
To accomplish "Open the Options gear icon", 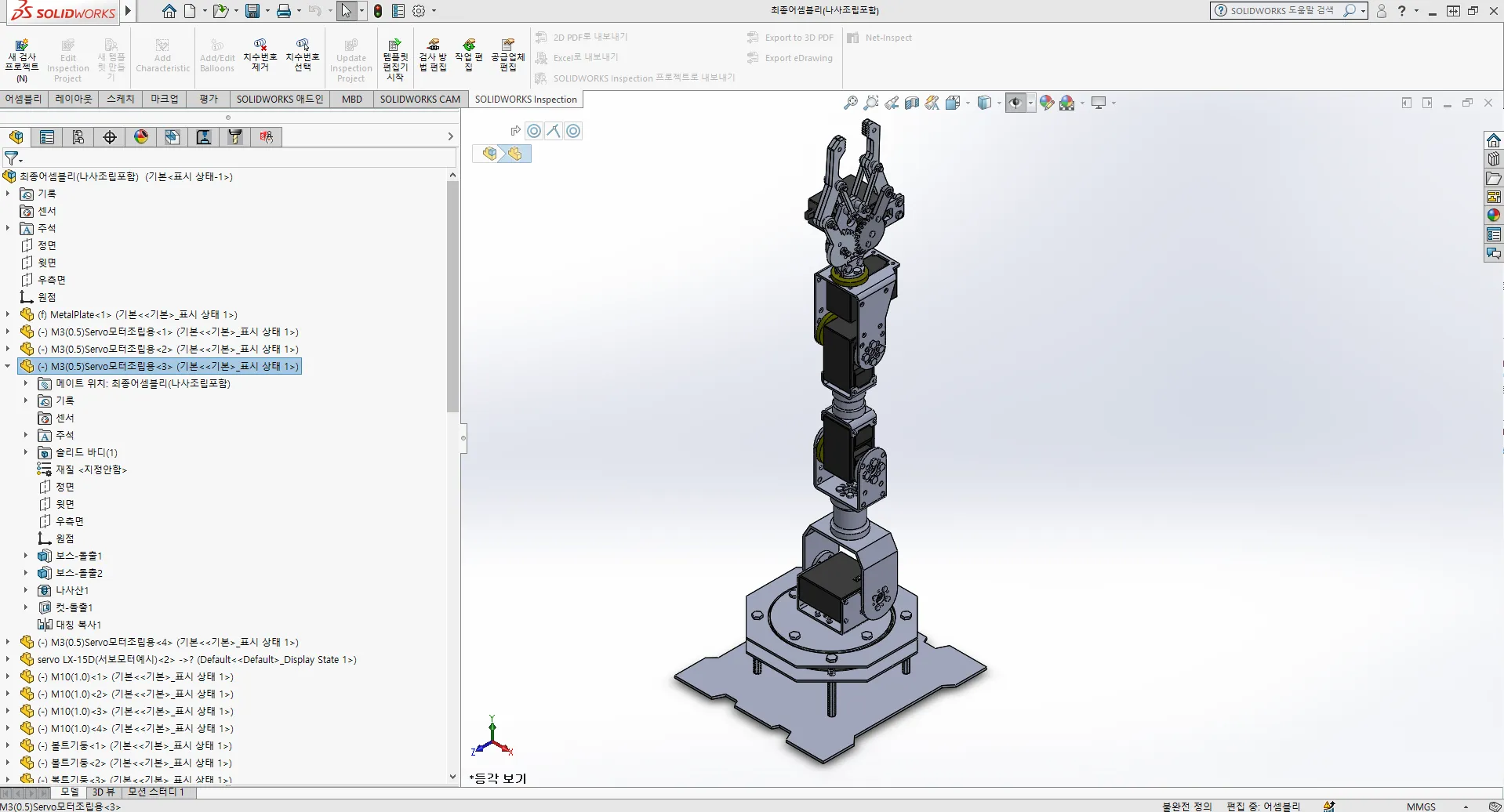I will click(x=419, y=11).
